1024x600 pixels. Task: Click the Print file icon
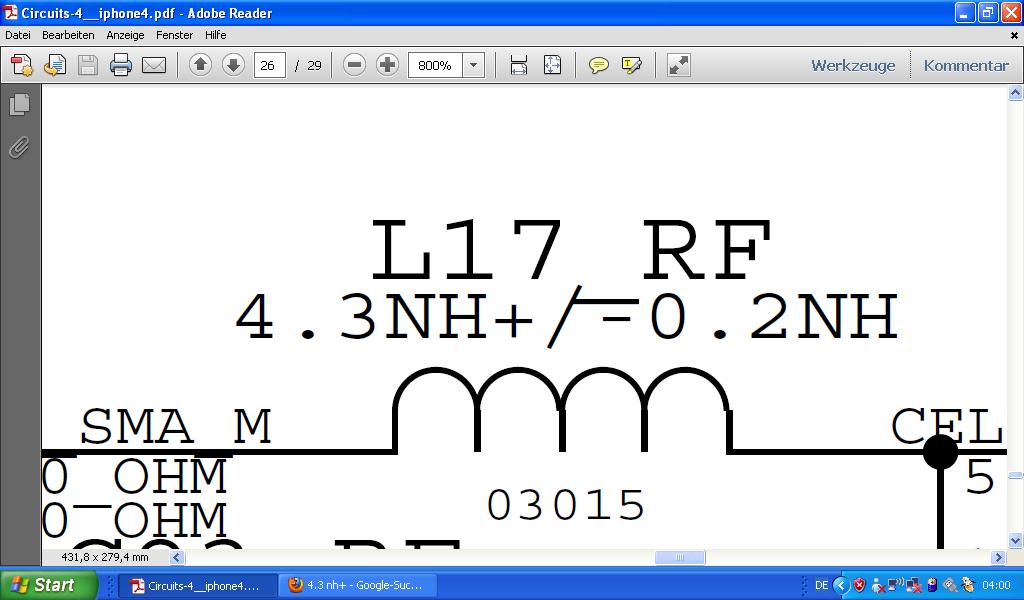click(x=121, y=65)
